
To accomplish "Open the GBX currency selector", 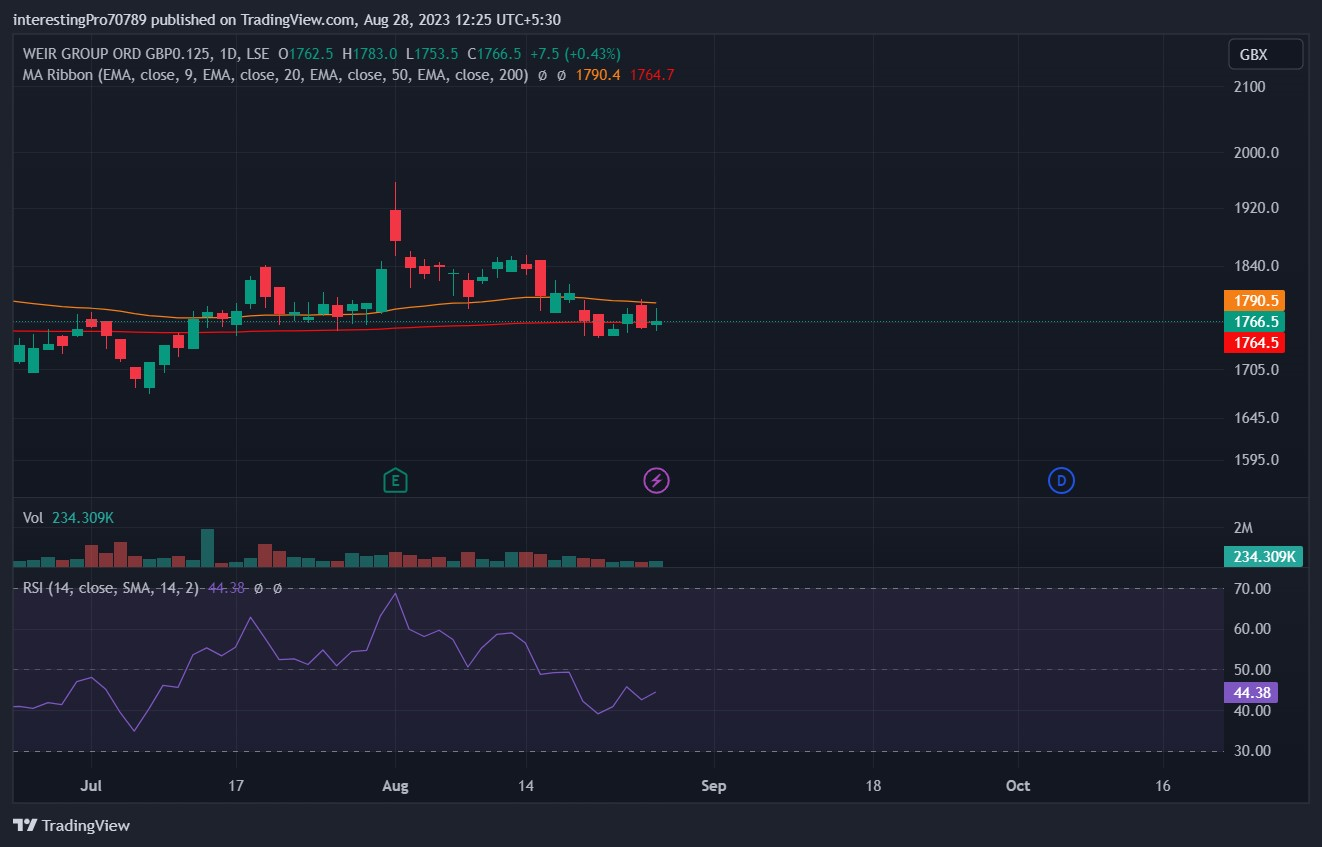I will click(1266, 54).
